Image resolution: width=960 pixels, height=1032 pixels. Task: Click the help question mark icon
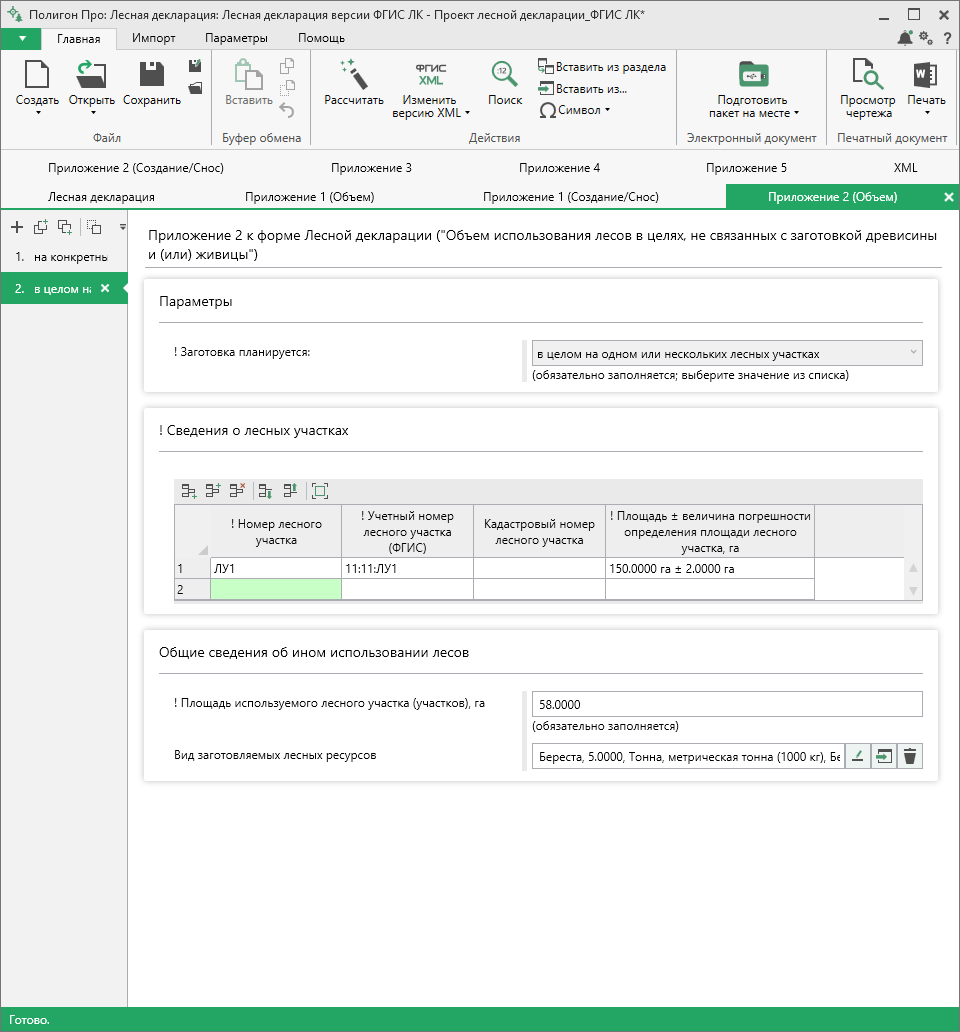pos(947,38)
